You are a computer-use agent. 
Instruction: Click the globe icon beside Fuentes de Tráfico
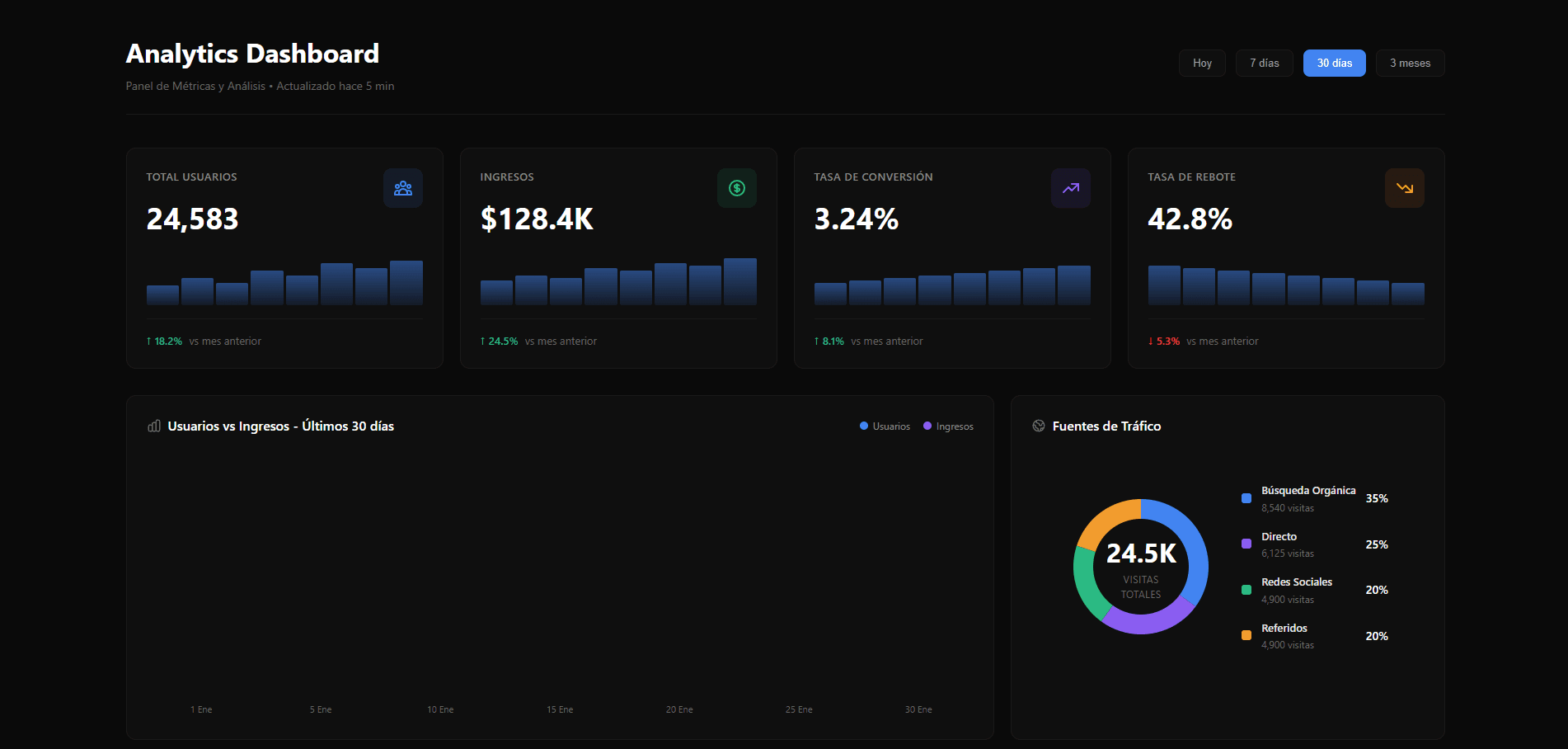coord(1040,426)
